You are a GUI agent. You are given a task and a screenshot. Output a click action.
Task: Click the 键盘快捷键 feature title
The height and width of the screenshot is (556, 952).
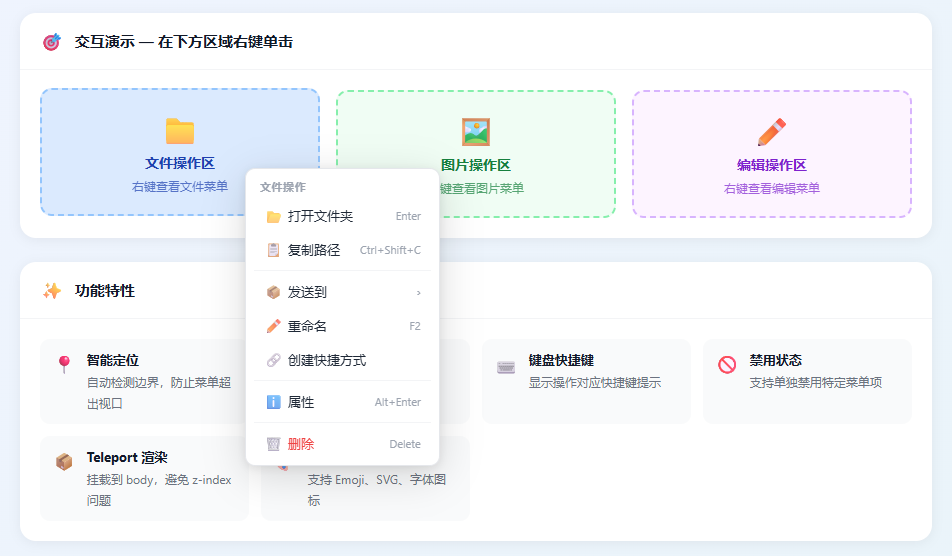click(562, 361)
